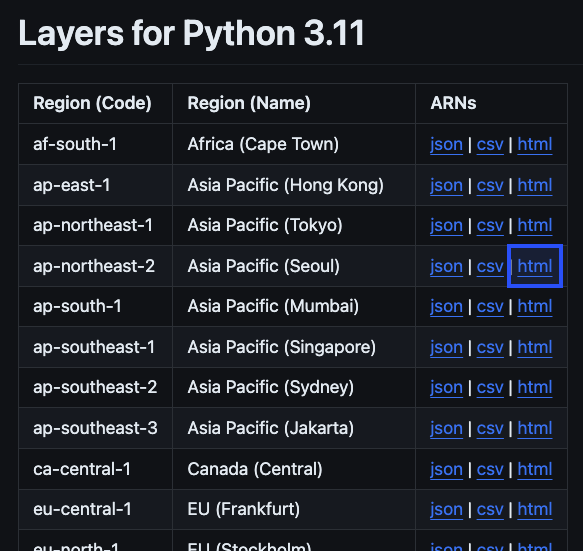Open html ARNs for eu-central-1
Image resolution: width=583 pixels, height=551 pixels.
tap(535, 509)
